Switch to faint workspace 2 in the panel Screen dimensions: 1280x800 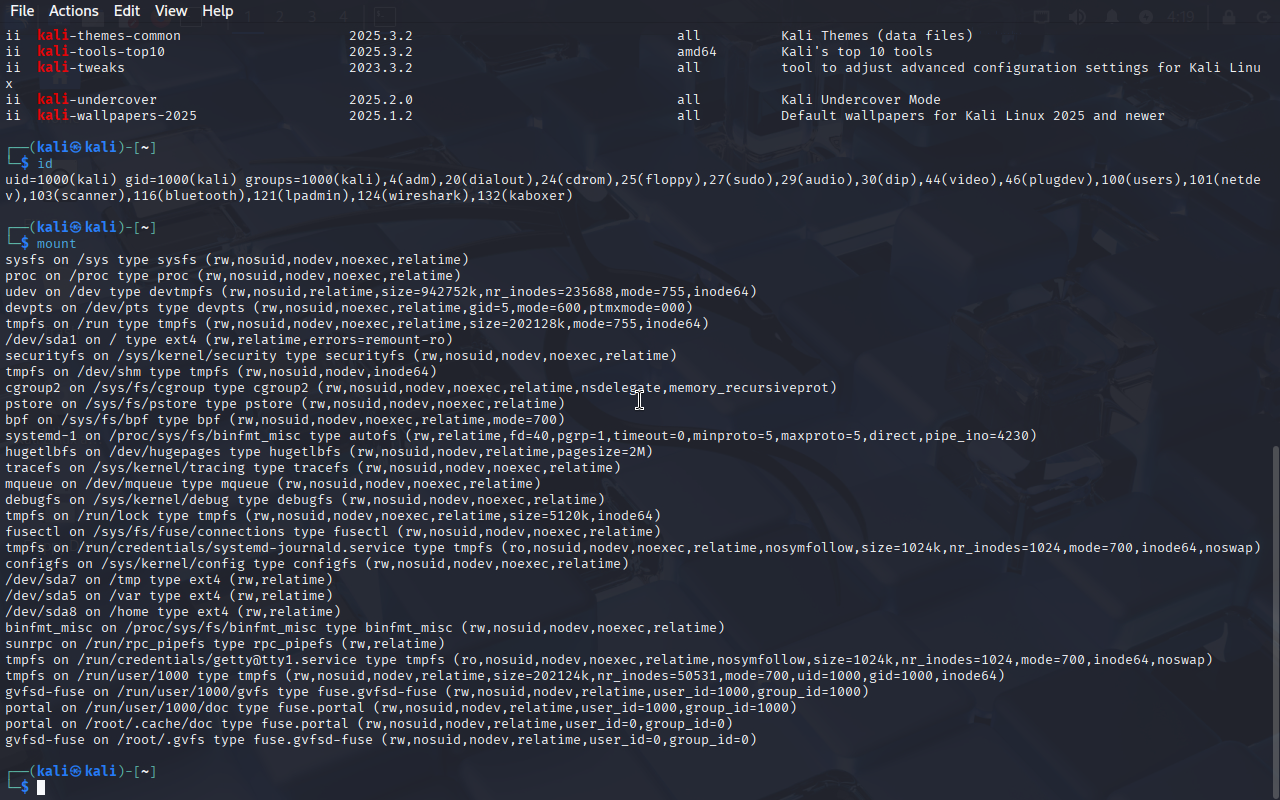(x=280, y=17)
